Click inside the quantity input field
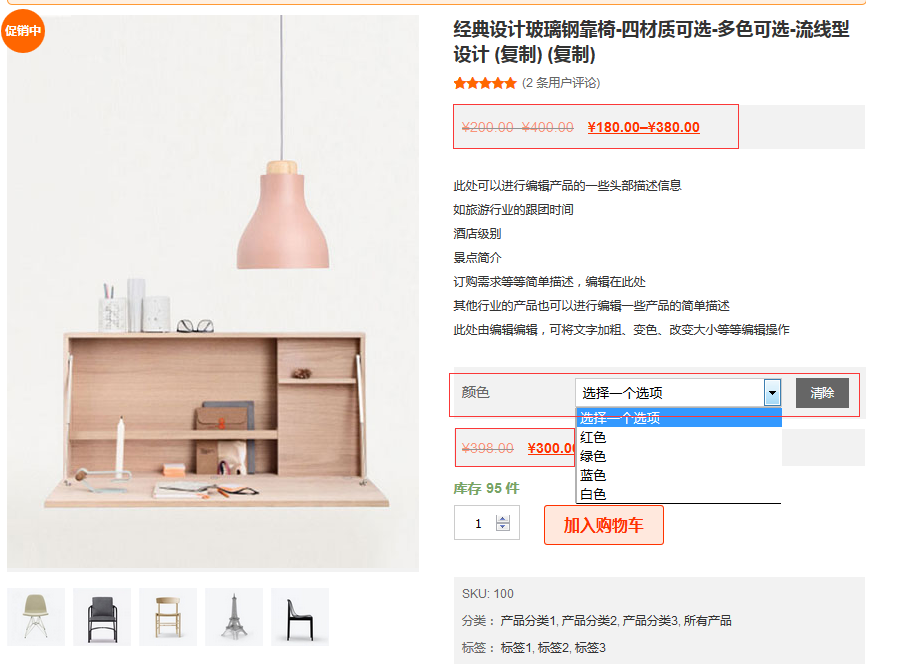Image resolution: width=900 pixels, height=664 pixels. tap(480, 522)
